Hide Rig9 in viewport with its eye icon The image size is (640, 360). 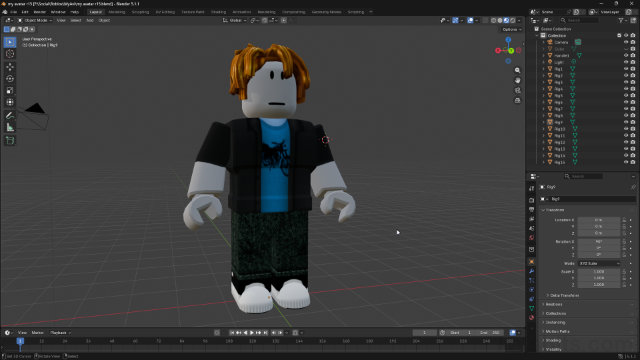tap(626, 122)
